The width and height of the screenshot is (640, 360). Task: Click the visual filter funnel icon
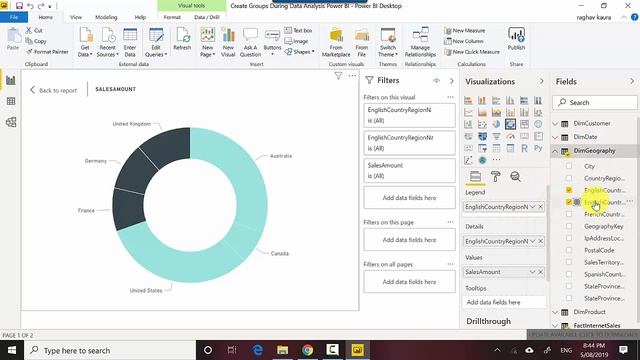click(x=338, y=76)
